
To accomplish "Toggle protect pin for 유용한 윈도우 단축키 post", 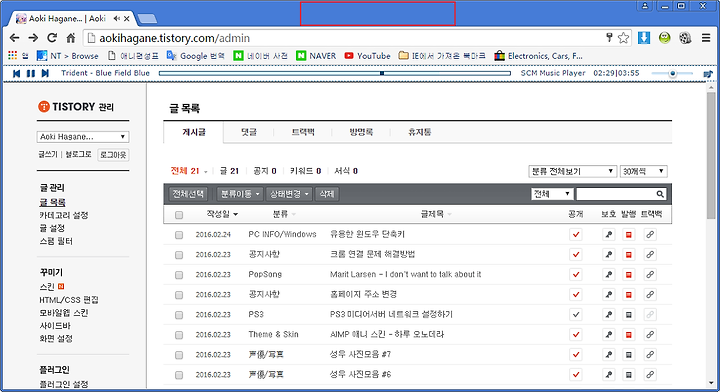I will pos(608,235).
